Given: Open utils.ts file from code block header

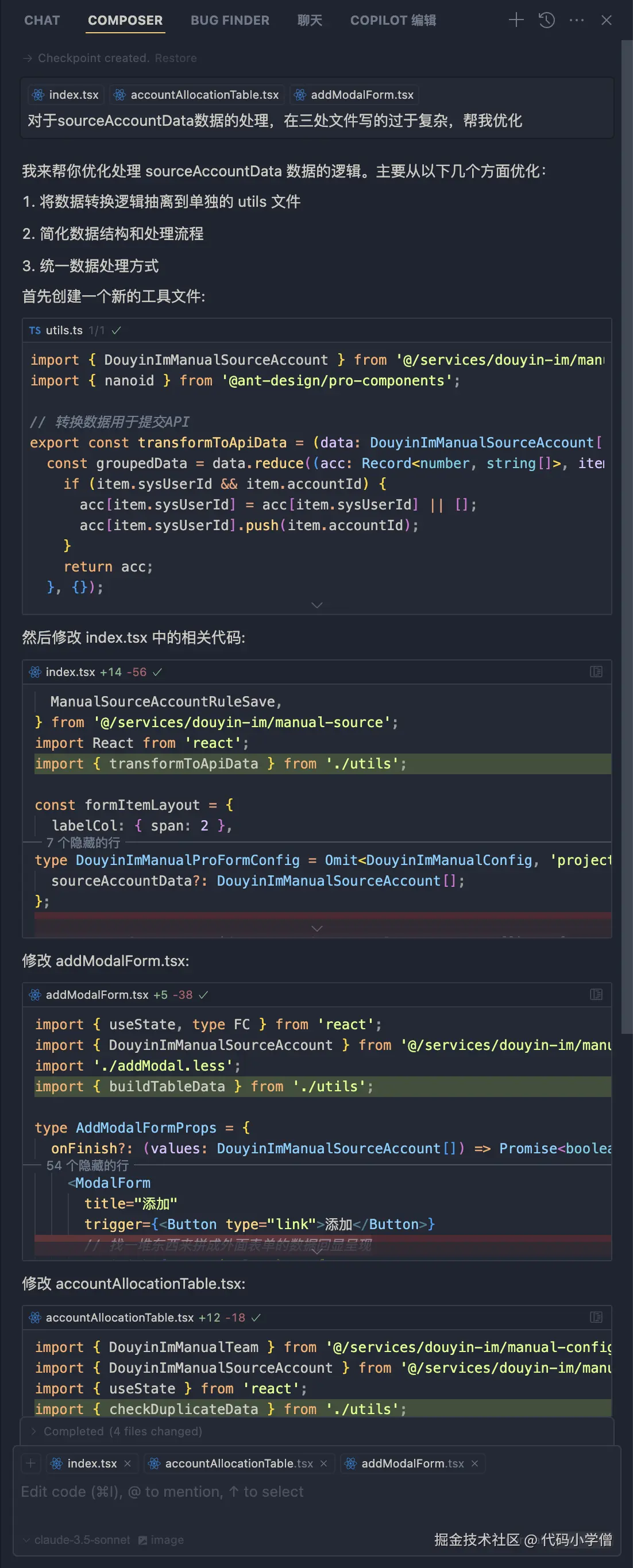Looking at the screenshot, I should (64, 330).
